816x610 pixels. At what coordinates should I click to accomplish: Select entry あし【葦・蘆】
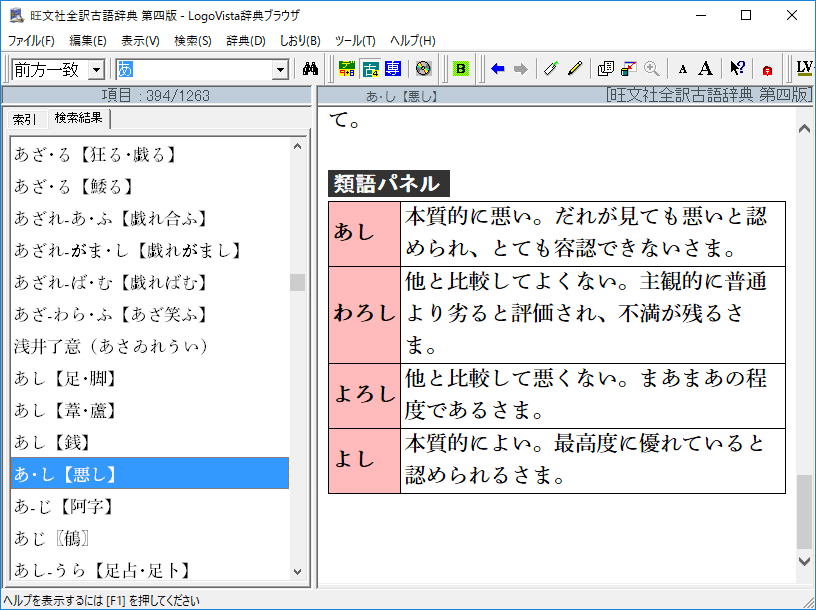[x=150, y=410]
